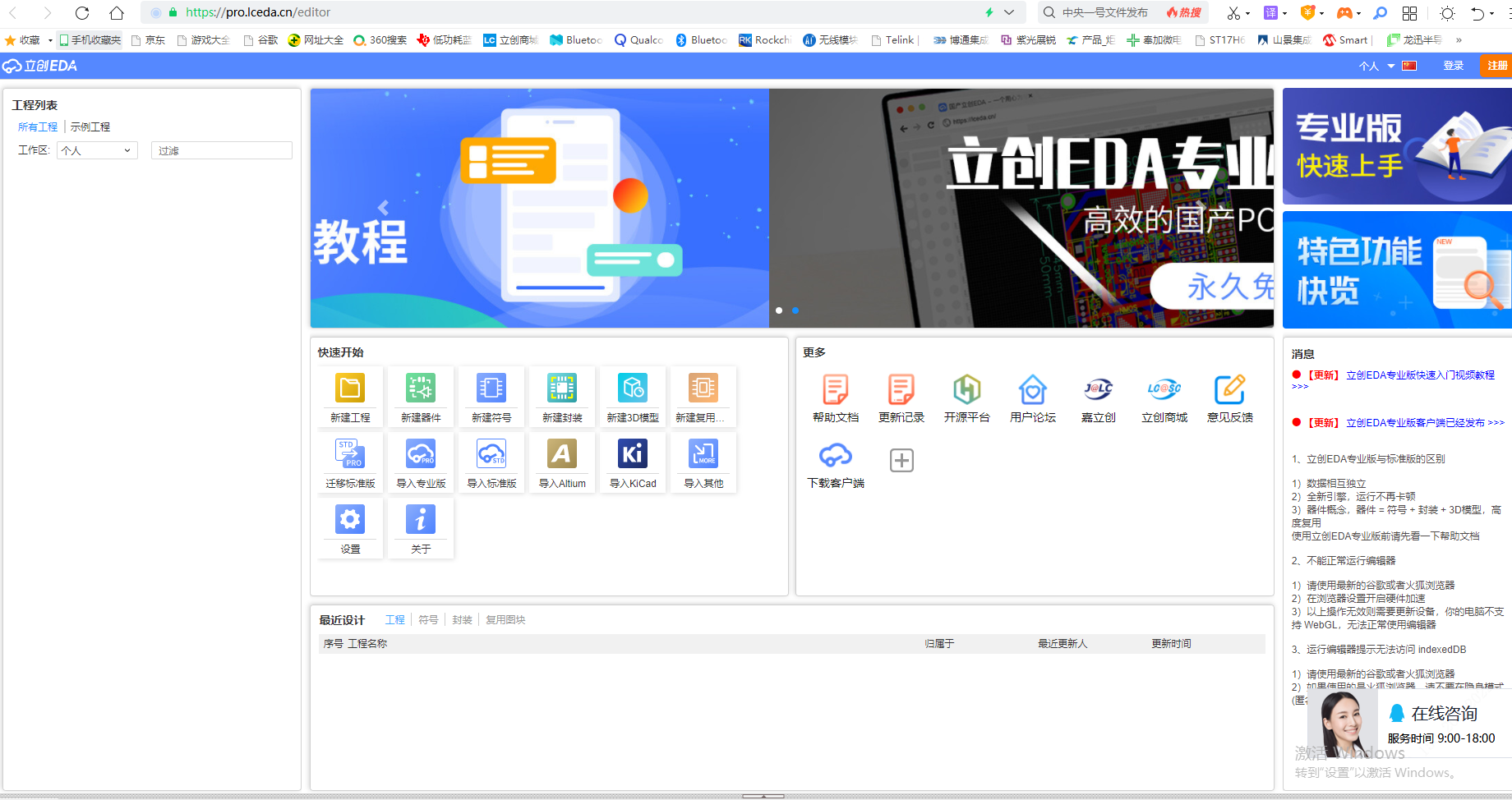Image resolution: width=1512 pixels, height=800 pixels.
Task: Open the 关于 about info icon
Action: point(421,519)
